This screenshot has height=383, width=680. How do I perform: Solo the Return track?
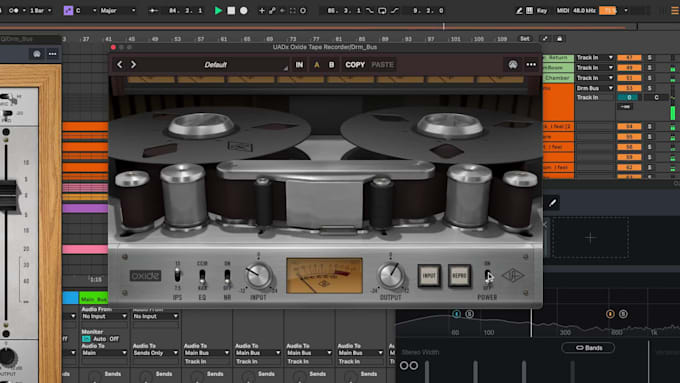650,57
